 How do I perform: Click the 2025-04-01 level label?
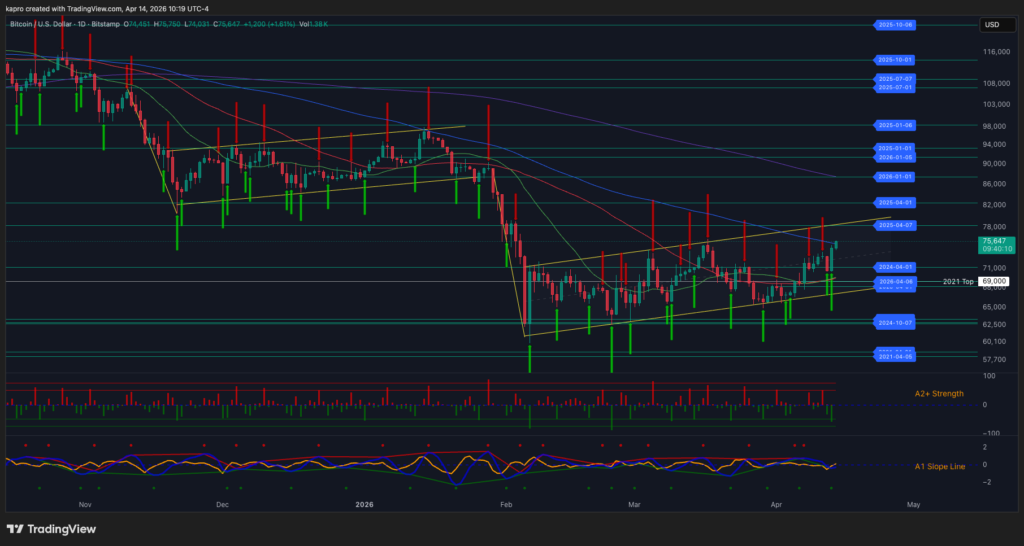click(x=895, y=203)
